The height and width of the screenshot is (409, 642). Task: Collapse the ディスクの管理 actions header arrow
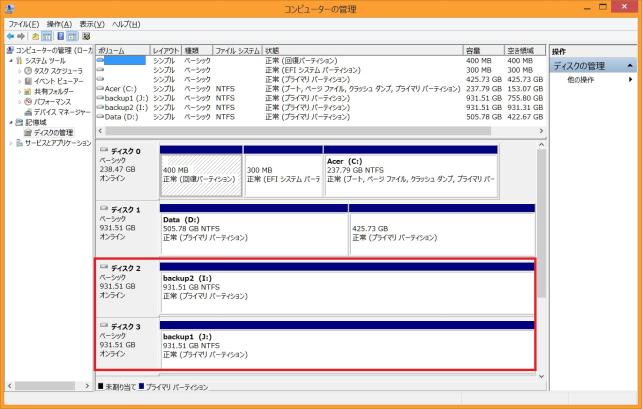coord(630,66)
